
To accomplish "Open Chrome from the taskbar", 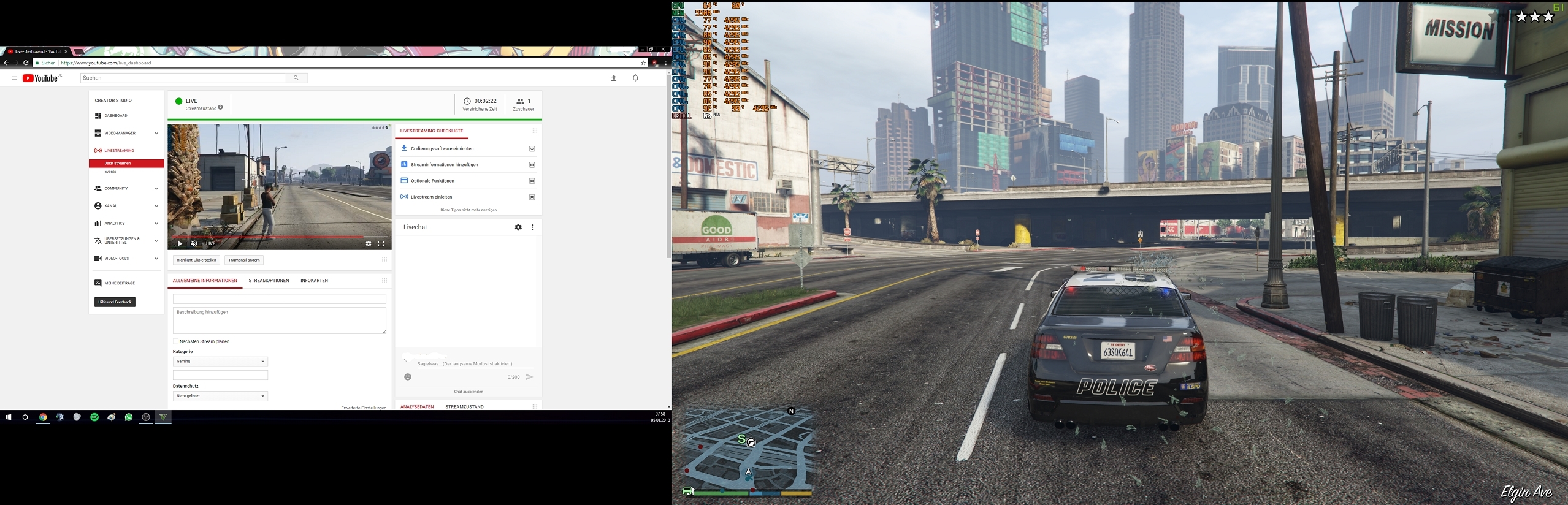I will point(43,417).
